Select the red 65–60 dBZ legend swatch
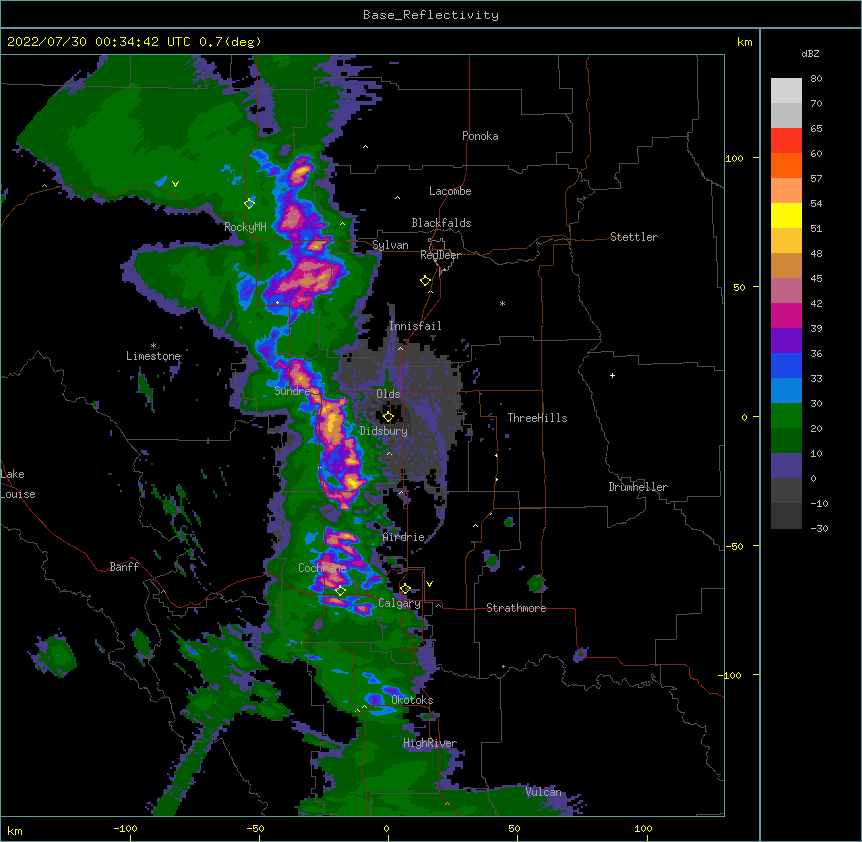862x842 pixels. coord(786,141)
